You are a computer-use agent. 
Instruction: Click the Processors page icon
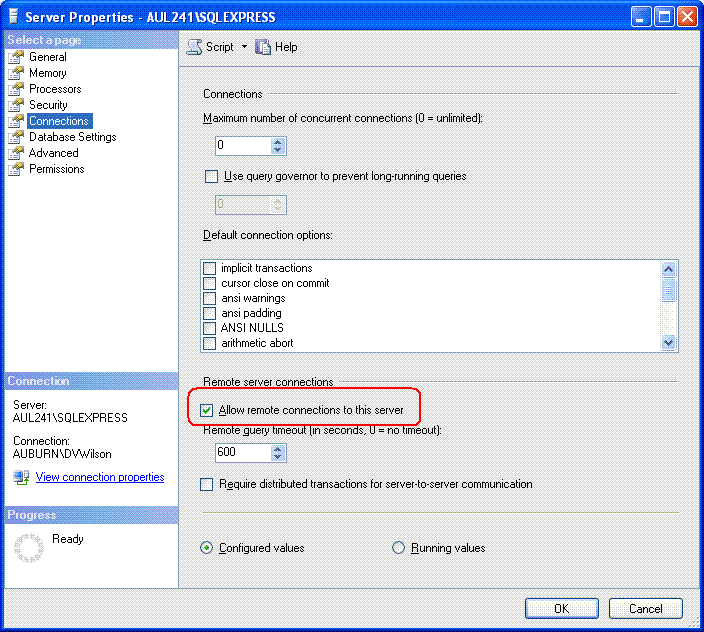[x=16, y=89]
